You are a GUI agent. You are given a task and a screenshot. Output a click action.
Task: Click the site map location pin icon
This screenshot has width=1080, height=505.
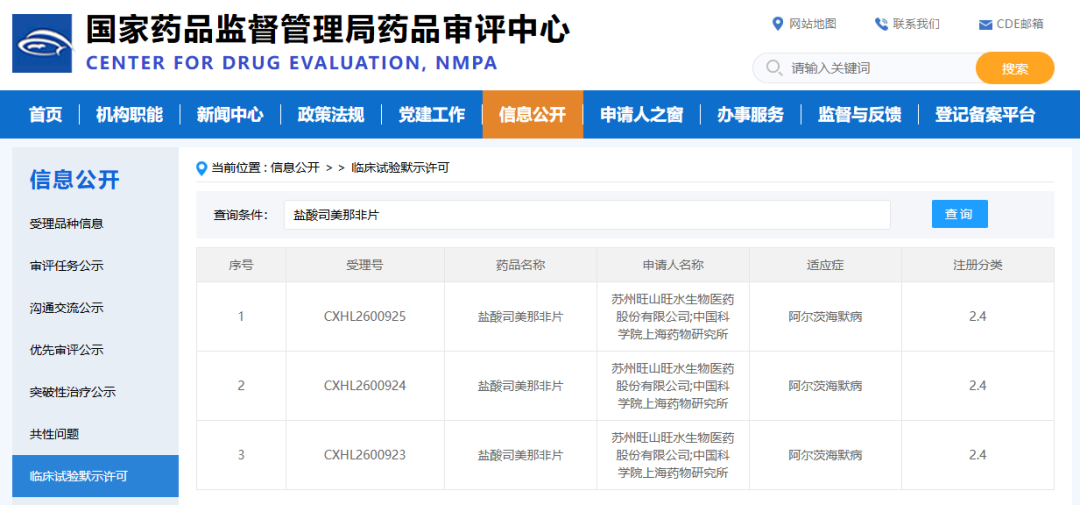point(778,24)
